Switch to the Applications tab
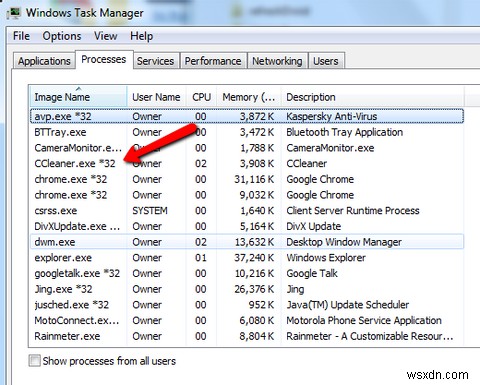Screen dimensions: 480x385 click(x=44, y=61)
